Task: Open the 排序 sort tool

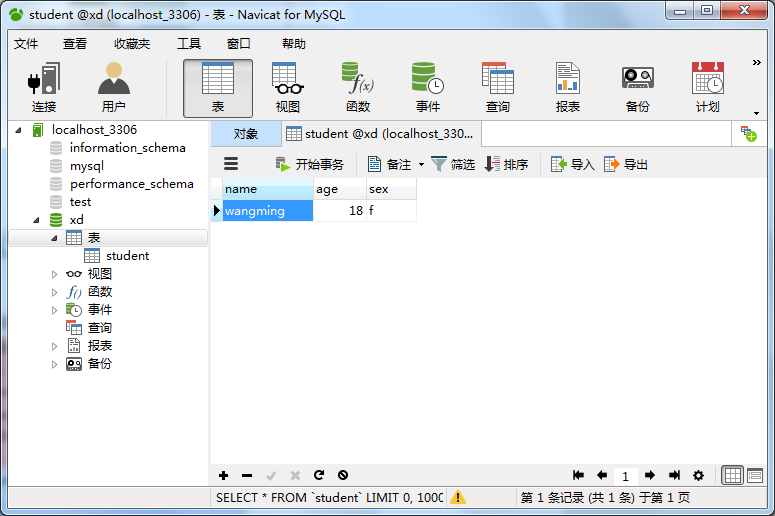Action: (507, 164)
